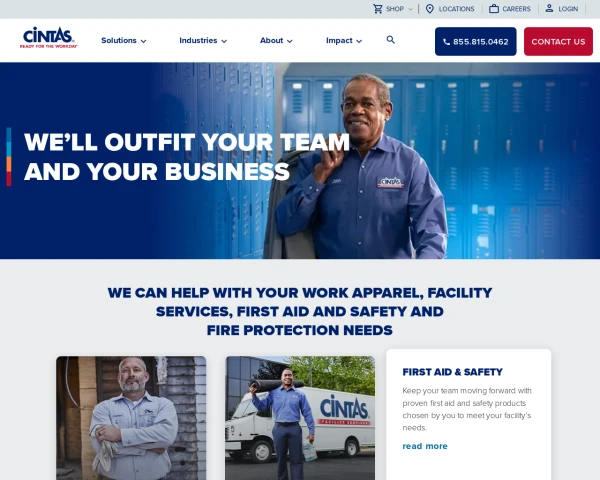Open the First Aid & Safety card heading
The width and height of the screenshot is (600, 480).
[x=452, y=372]
